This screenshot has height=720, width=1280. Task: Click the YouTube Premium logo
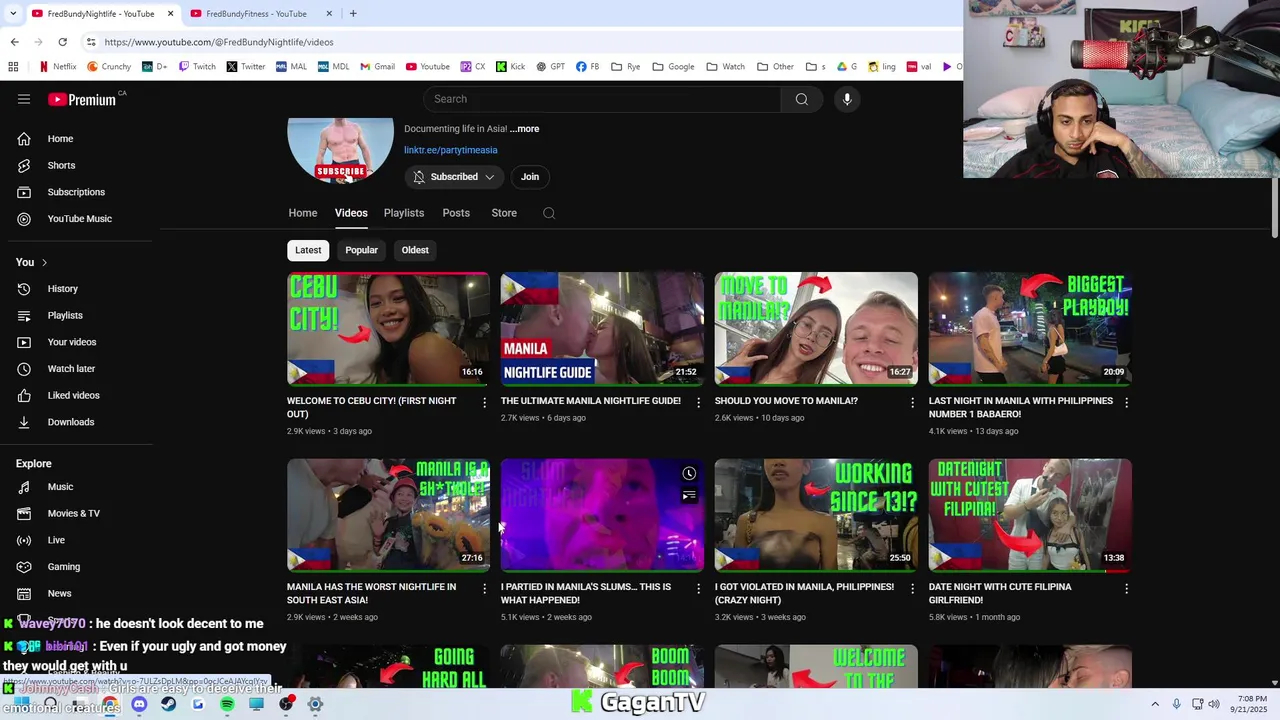[x=82, y=99]
